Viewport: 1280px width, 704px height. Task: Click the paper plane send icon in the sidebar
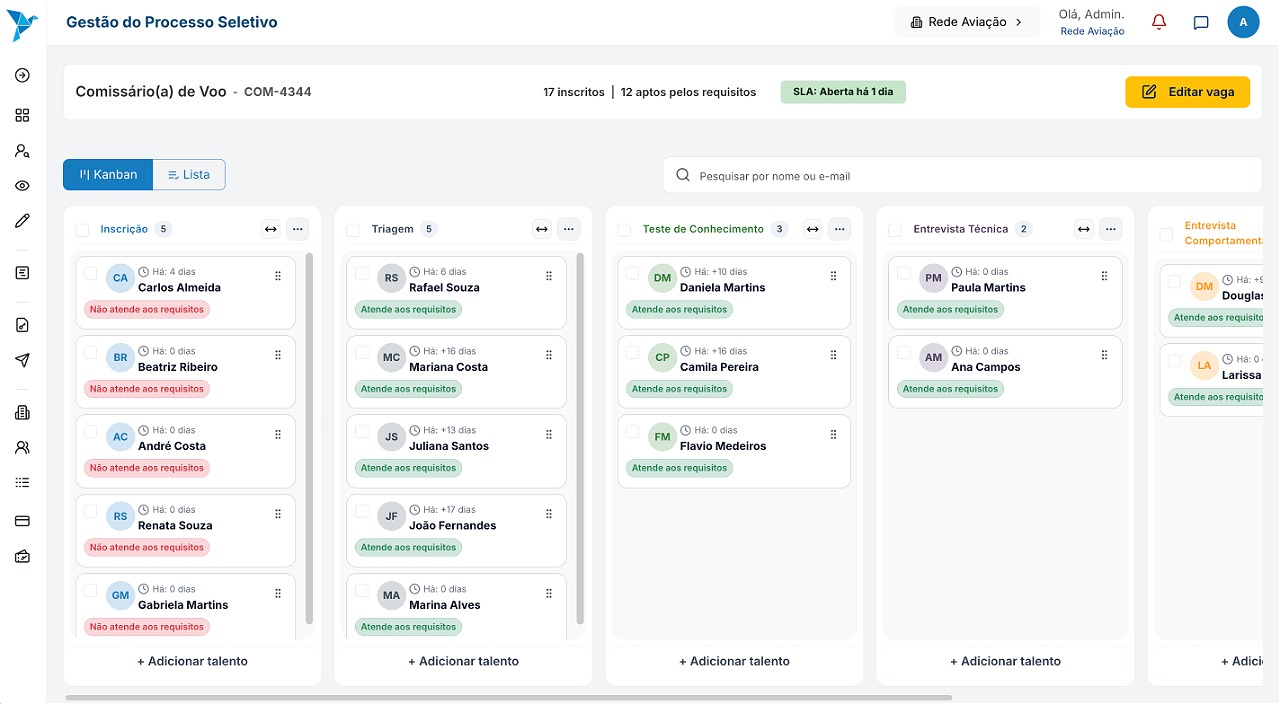click(22, 359)
